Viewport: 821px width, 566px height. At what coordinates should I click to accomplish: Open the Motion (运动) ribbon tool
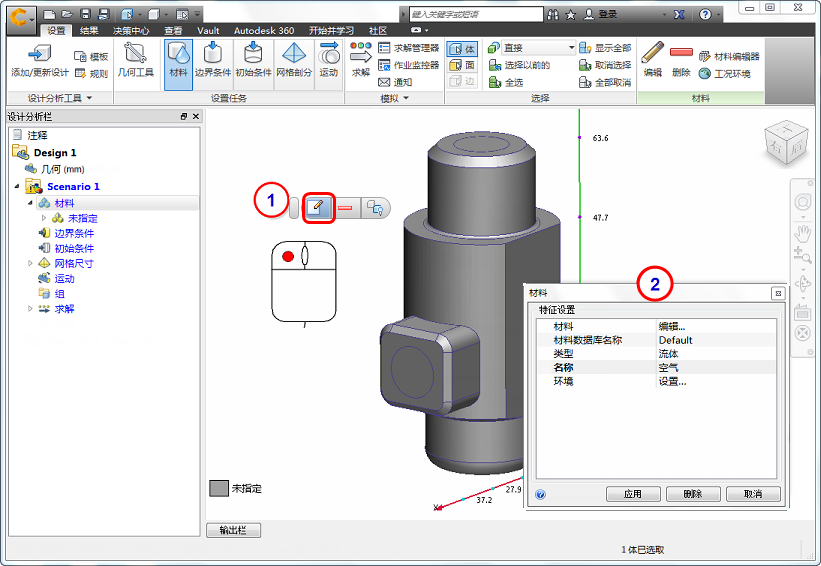(x=329, y=60)
